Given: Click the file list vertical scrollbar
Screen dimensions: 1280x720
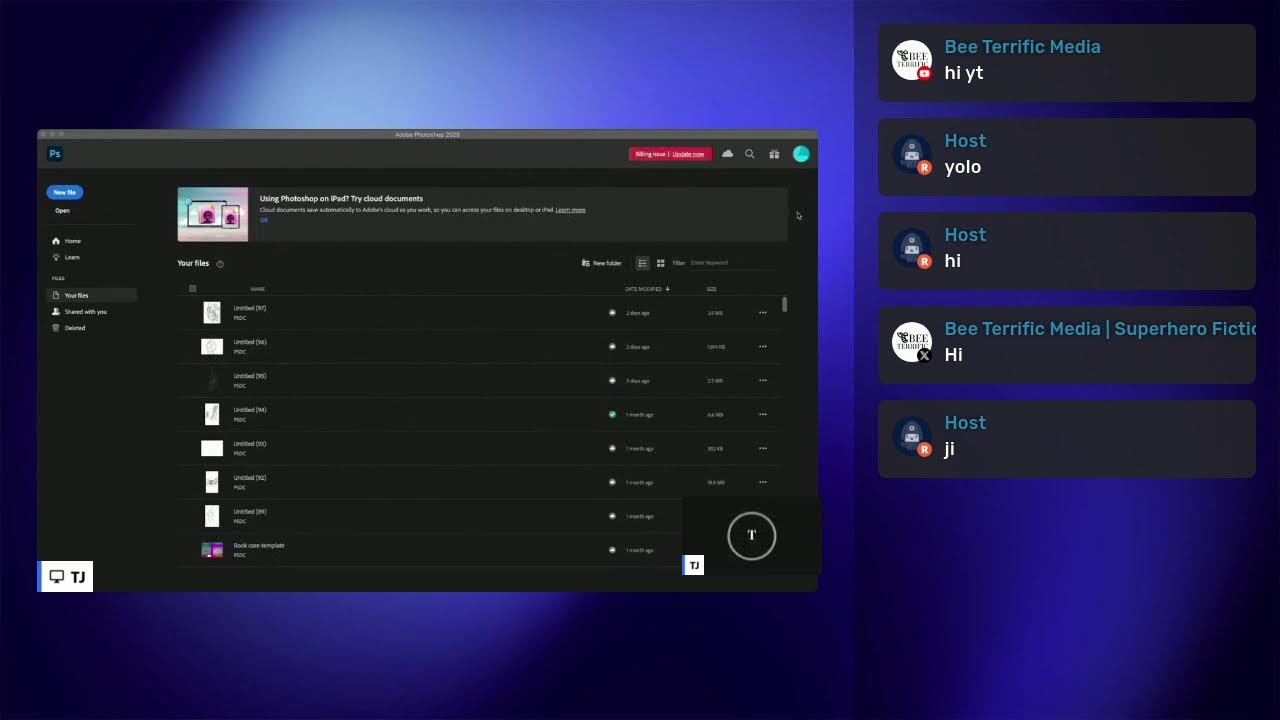Looking at the screenshot, I should click(x=785, y=304).
